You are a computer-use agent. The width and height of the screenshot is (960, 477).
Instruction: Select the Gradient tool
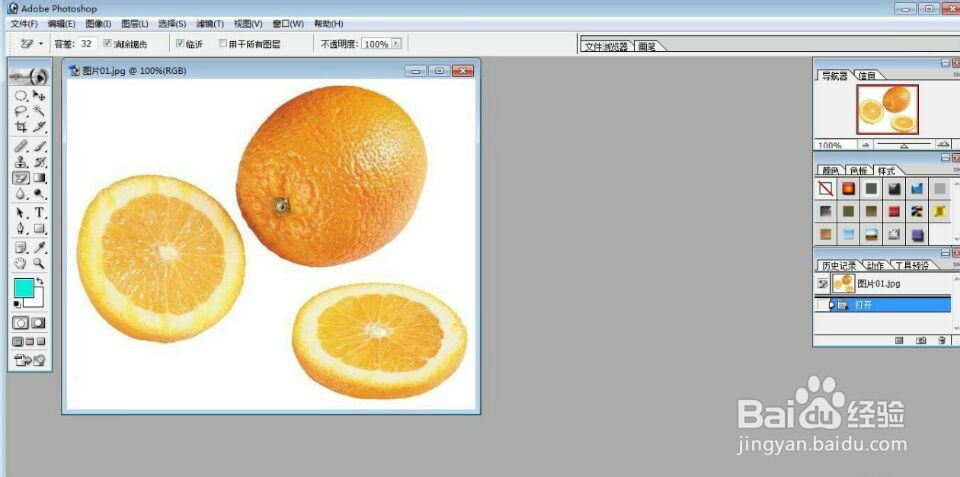[x=39, y=178]
